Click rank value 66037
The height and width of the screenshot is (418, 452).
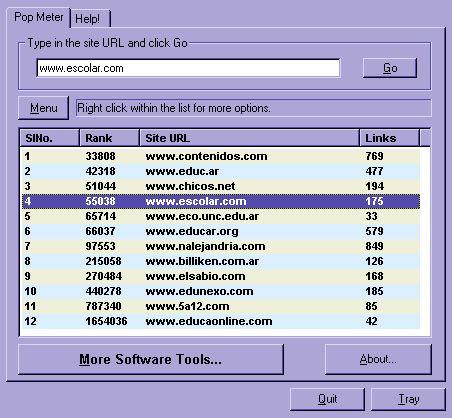point(100,231)
